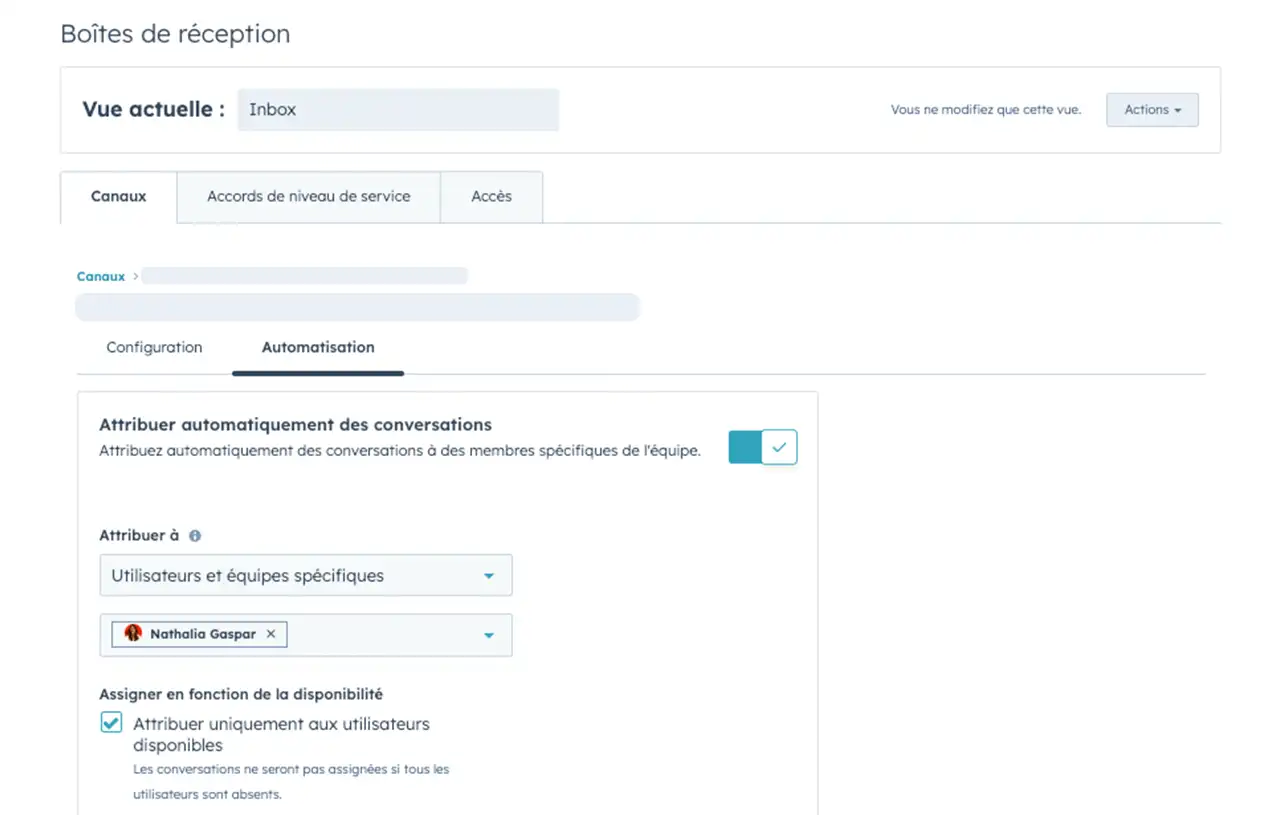Open the Accords de niveau de service tab

click(x=308, y=197)
